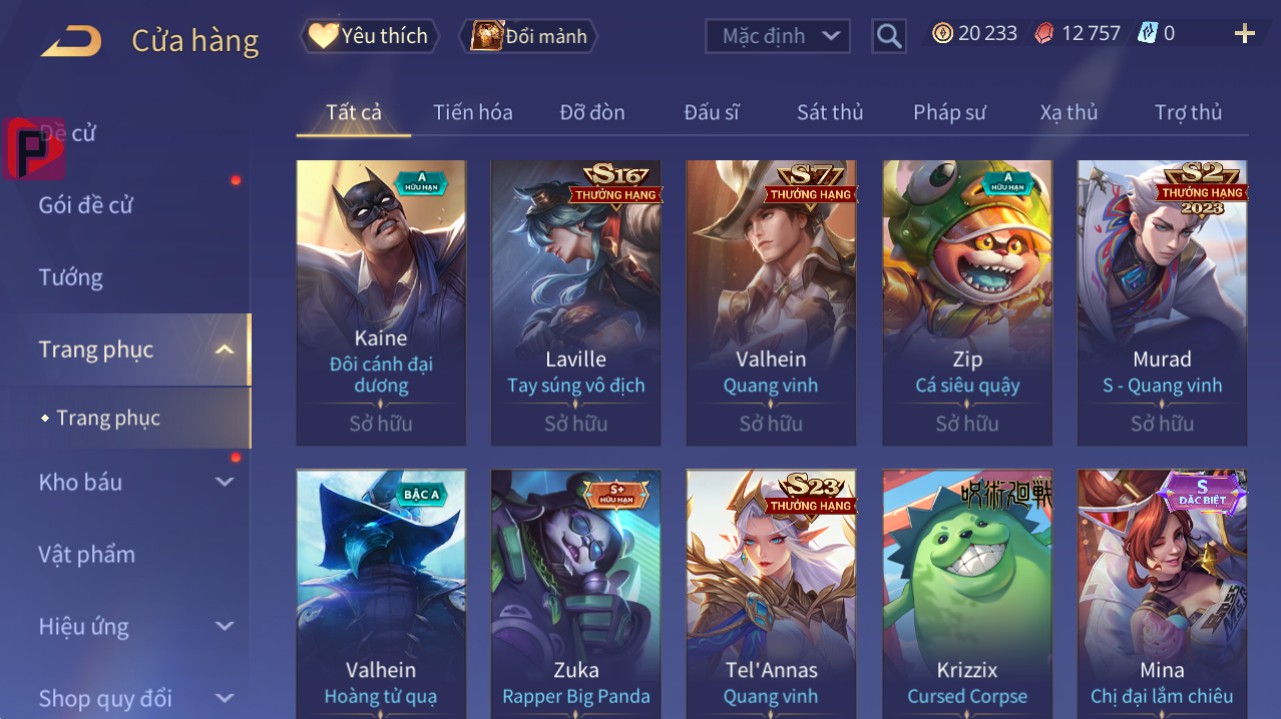Tap the plus icon to add currency

tap(1244, 34)
